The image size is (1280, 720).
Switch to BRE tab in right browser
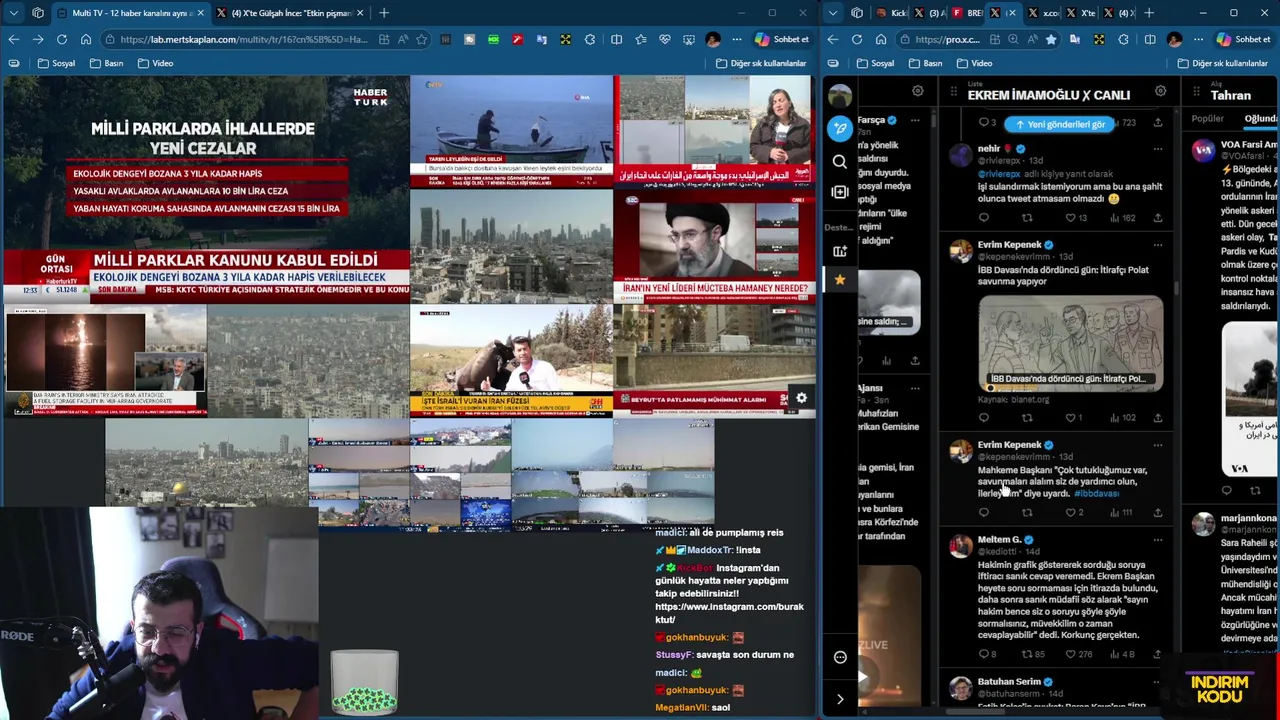[x=967, y=13]
